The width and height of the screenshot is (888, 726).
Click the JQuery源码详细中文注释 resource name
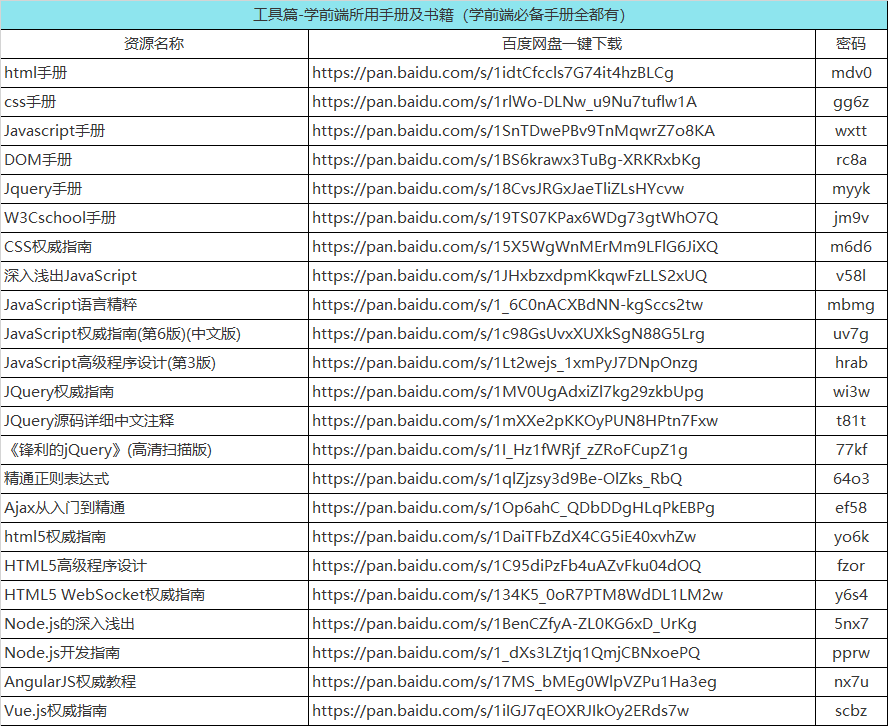(x=89, y=421)
